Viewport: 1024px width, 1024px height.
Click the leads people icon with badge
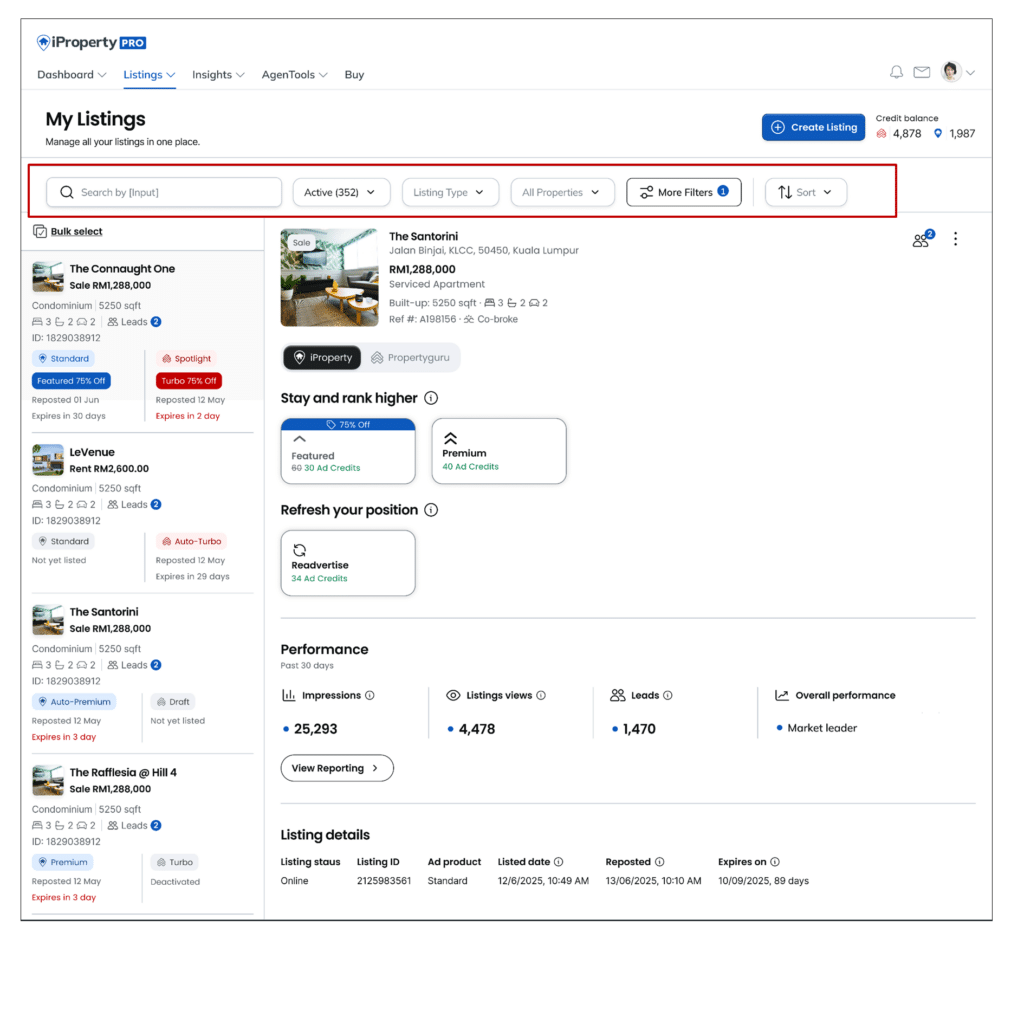[921, 240]
